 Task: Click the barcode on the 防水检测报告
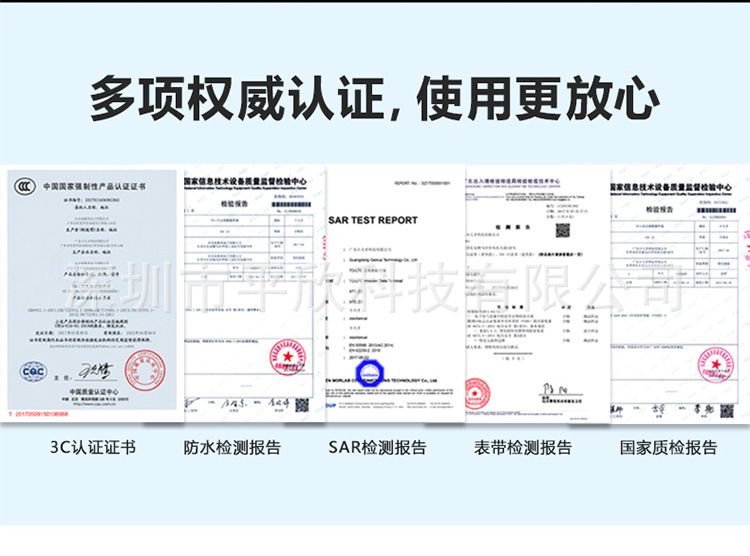tap(291, 204)
